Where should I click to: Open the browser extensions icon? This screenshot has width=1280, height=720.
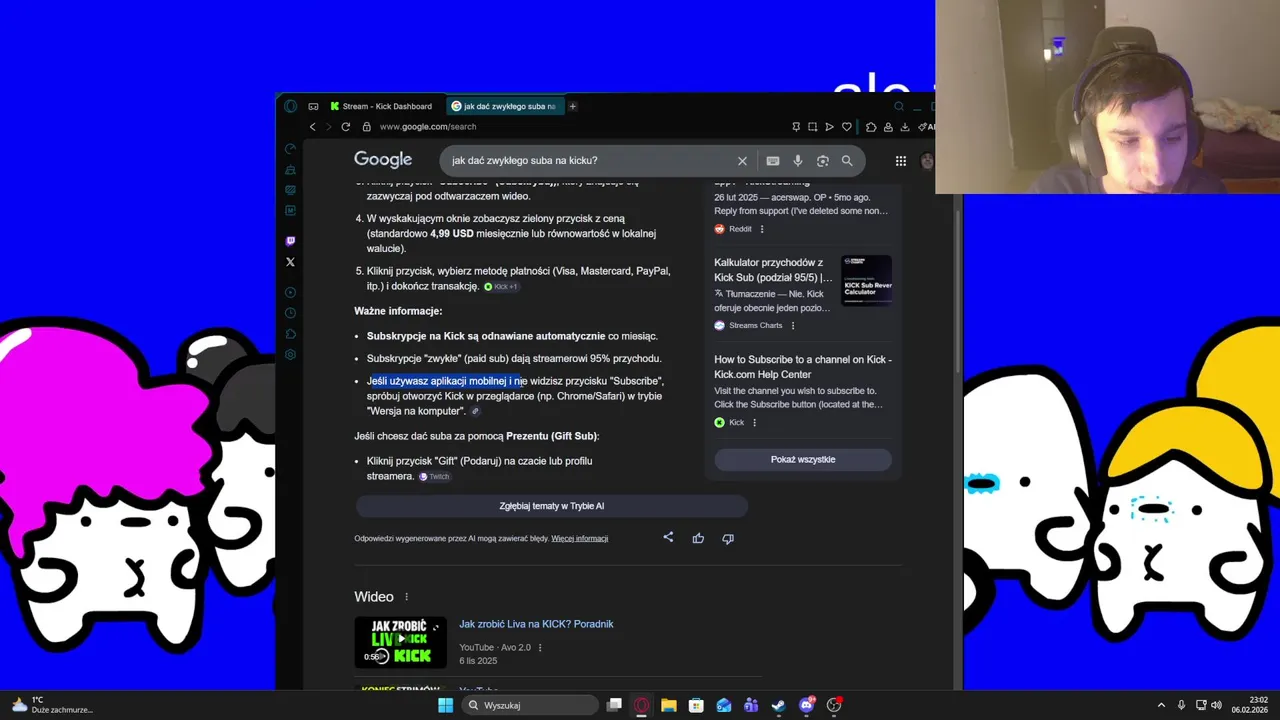click(871, 127)
